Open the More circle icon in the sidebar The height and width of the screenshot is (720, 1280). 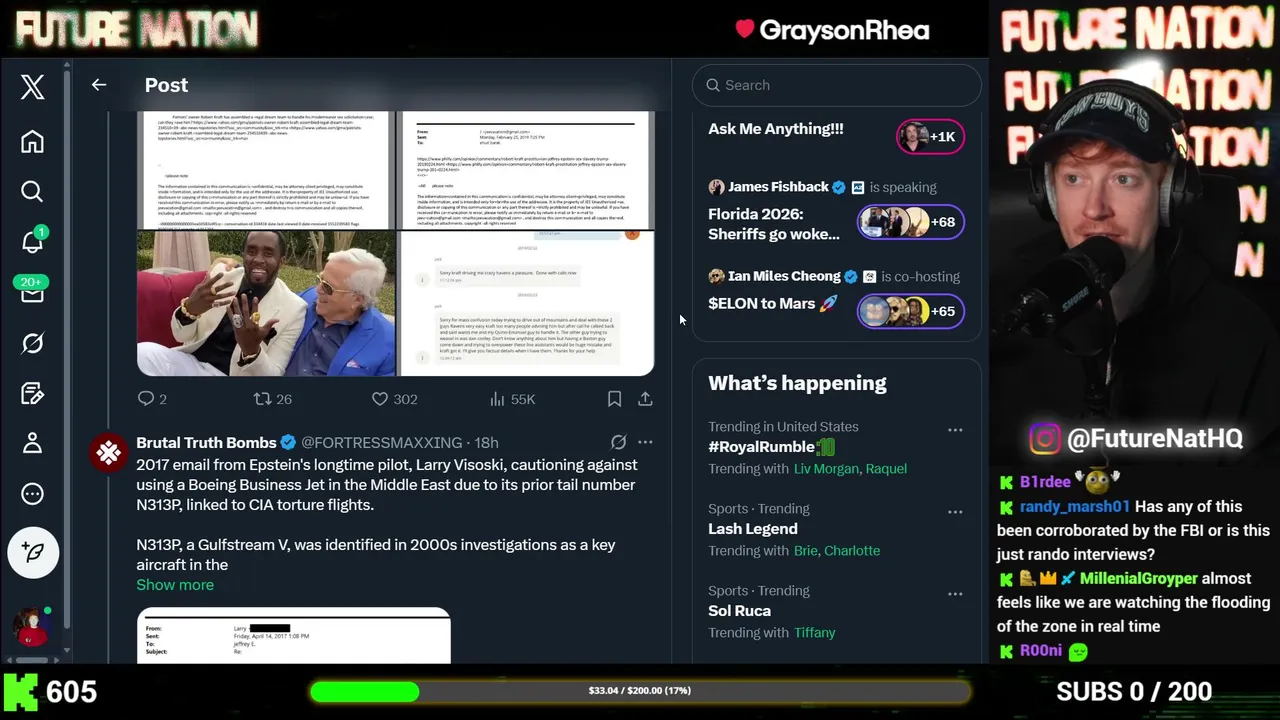coord(32,494)
